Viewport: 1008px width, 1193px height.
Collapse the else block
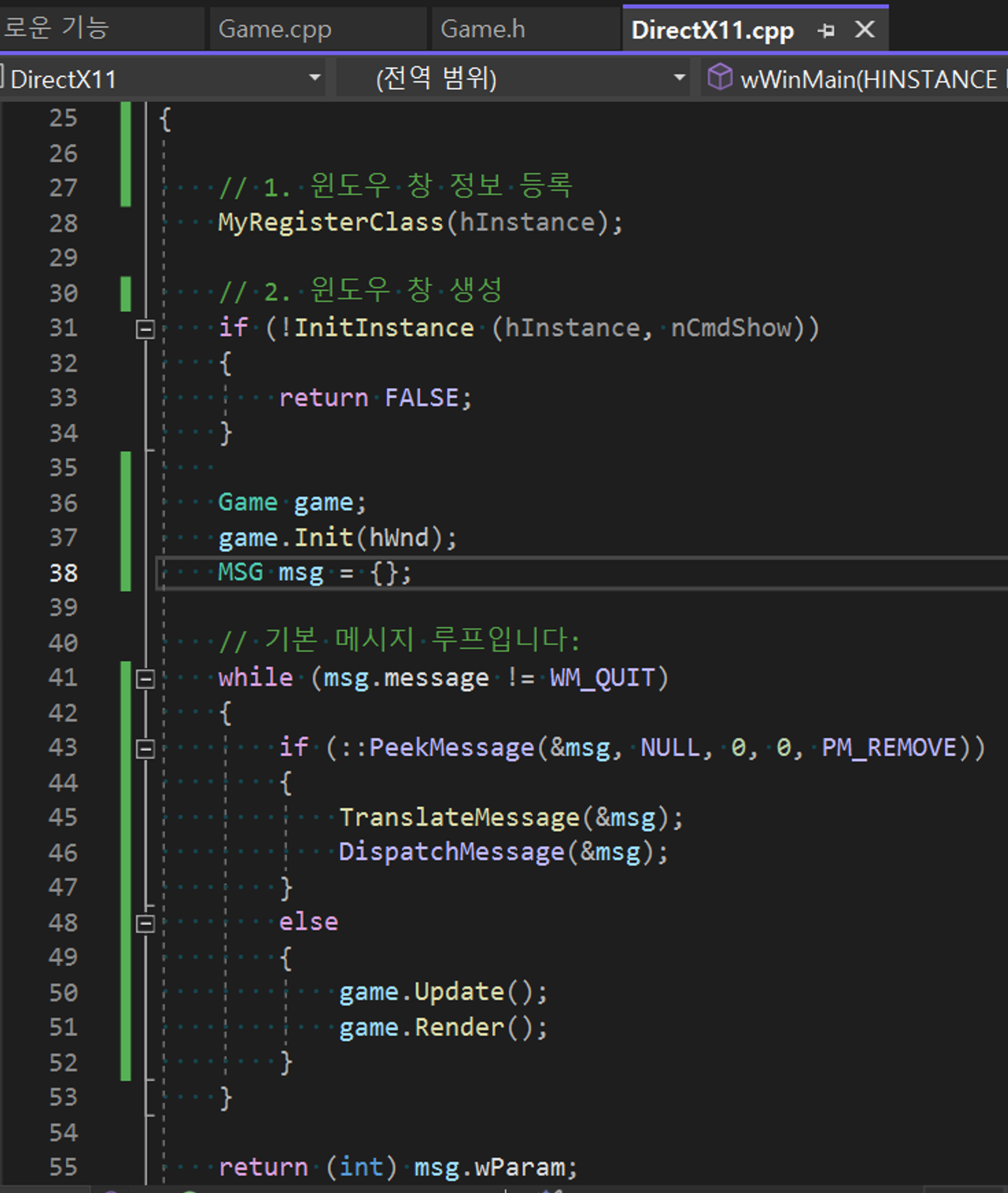[145, 923]
